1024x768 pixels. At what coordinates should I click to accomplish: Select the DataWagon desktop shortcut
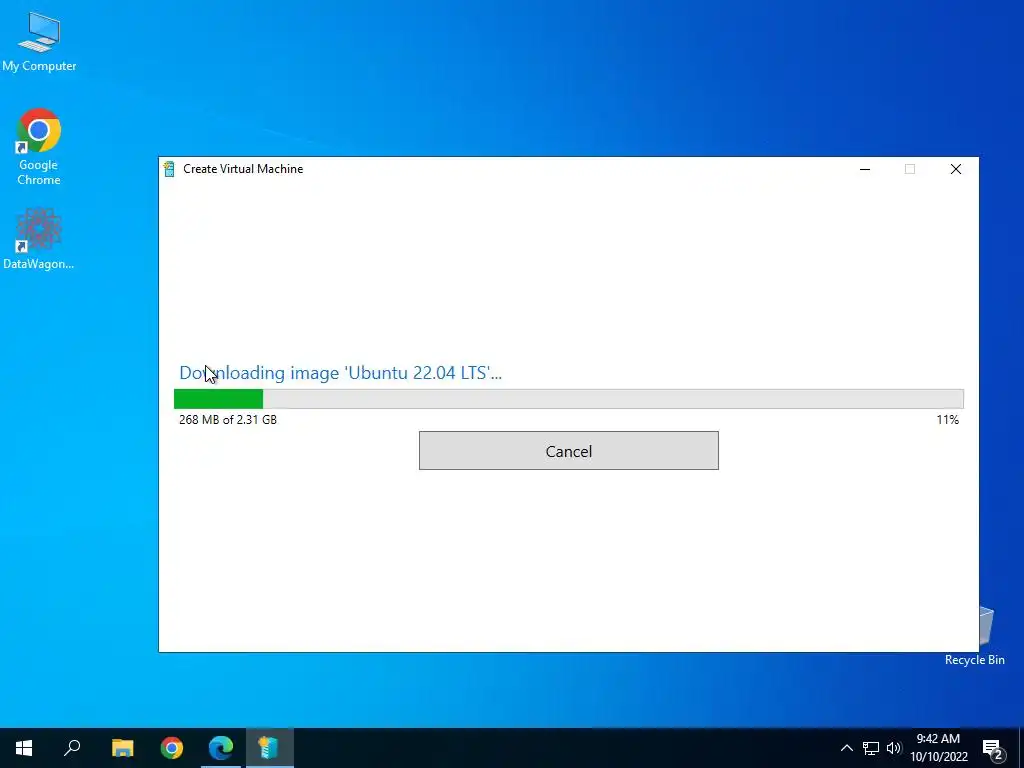coord(39,239)
